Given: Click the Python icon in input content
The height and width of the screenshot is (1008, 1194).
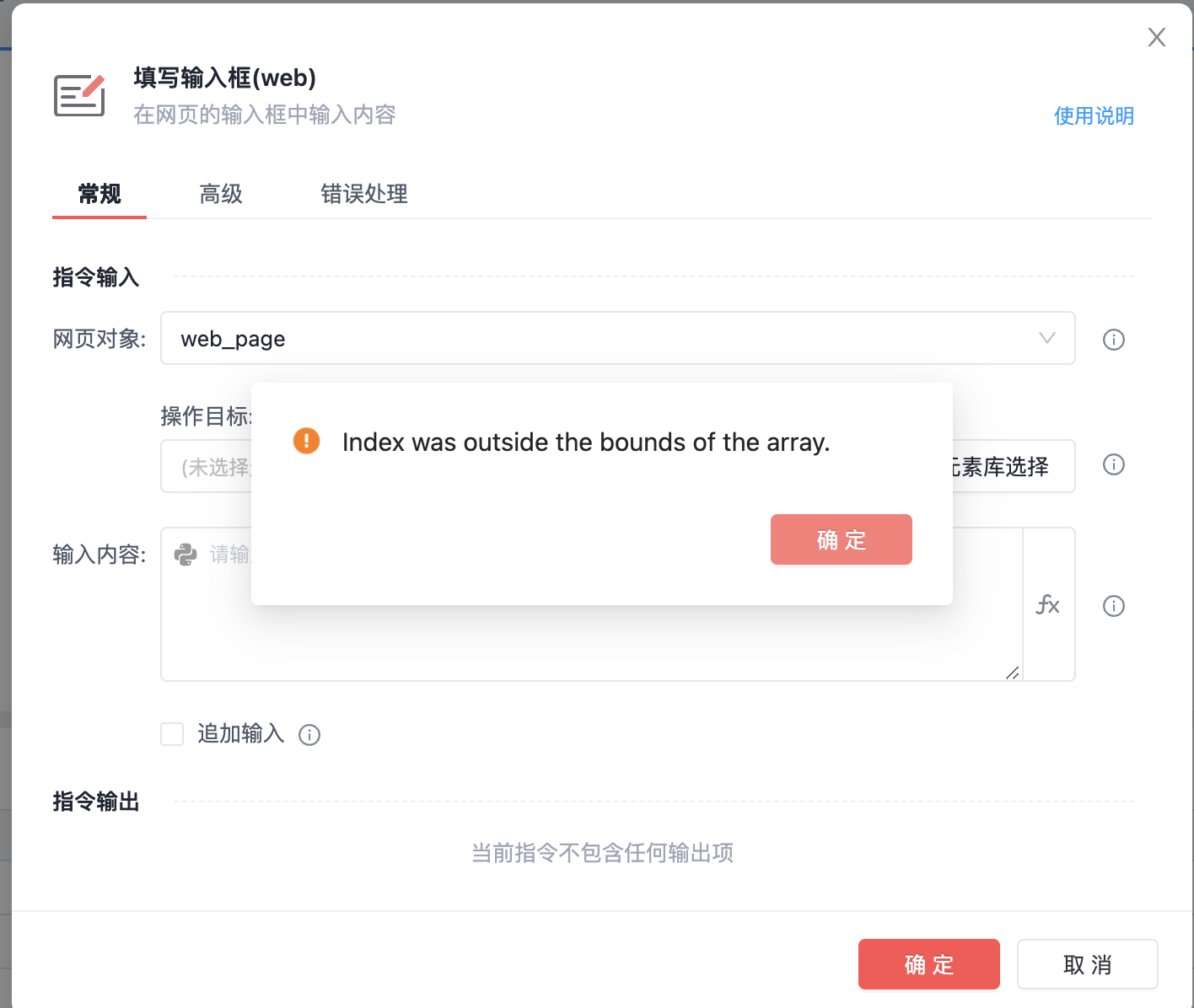Looking at the screenshot, I should [186, 554].
